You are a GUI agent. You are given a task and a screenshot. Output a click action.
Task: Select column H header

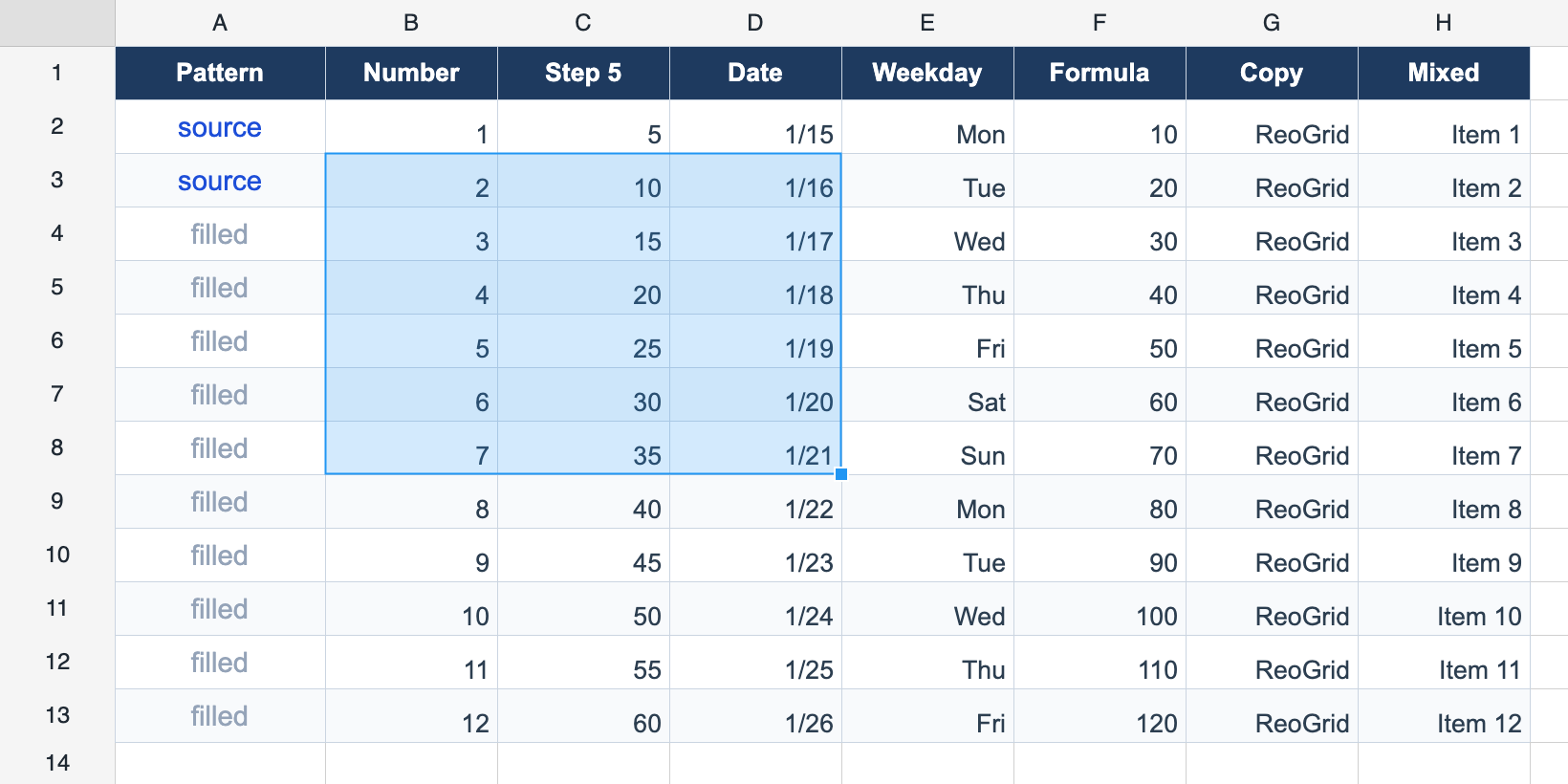pos(1444,23)
